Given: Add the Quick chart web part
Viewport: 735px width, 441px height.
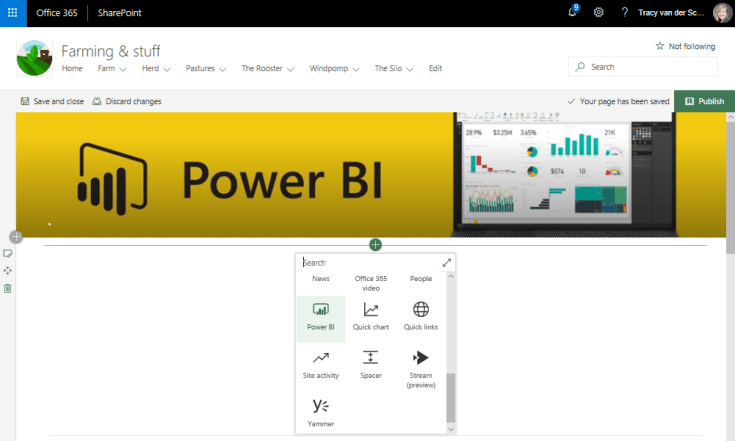Looking at the screenshot, I should click(x=370, y=317).
